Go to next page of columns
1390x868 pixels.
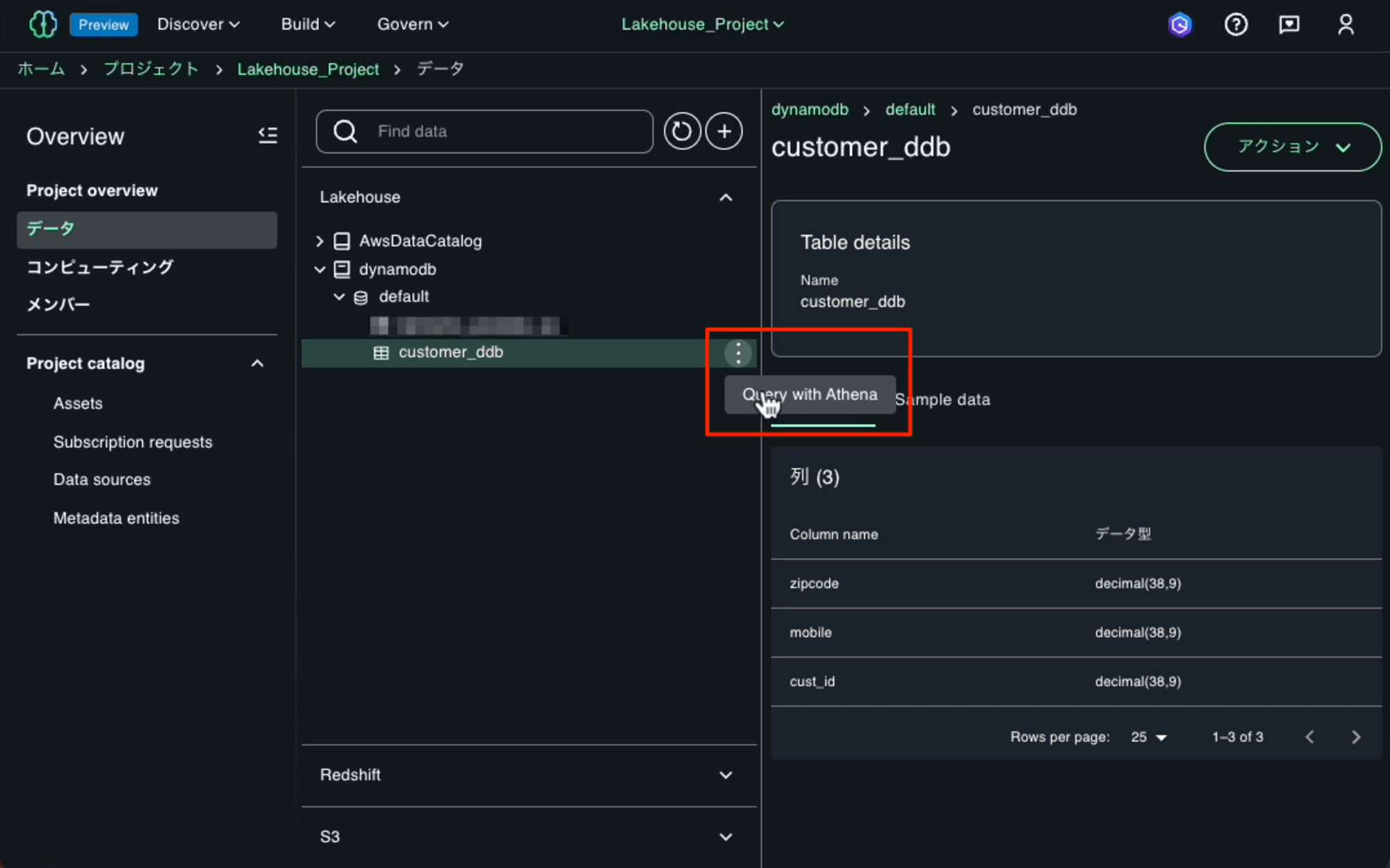[x=1355, y=737]
